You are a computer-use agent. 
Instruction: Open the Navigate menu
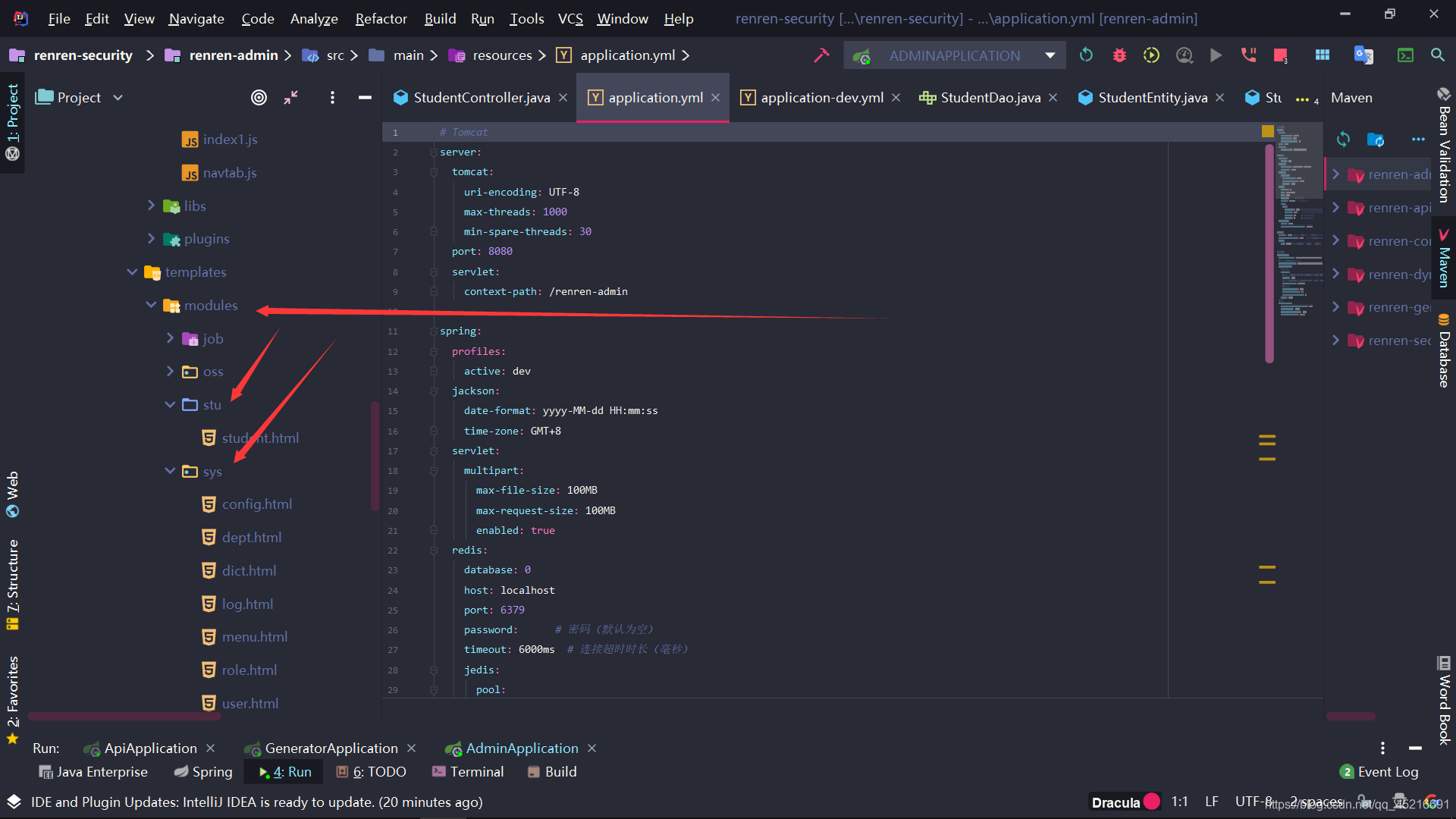pos(196,18)
